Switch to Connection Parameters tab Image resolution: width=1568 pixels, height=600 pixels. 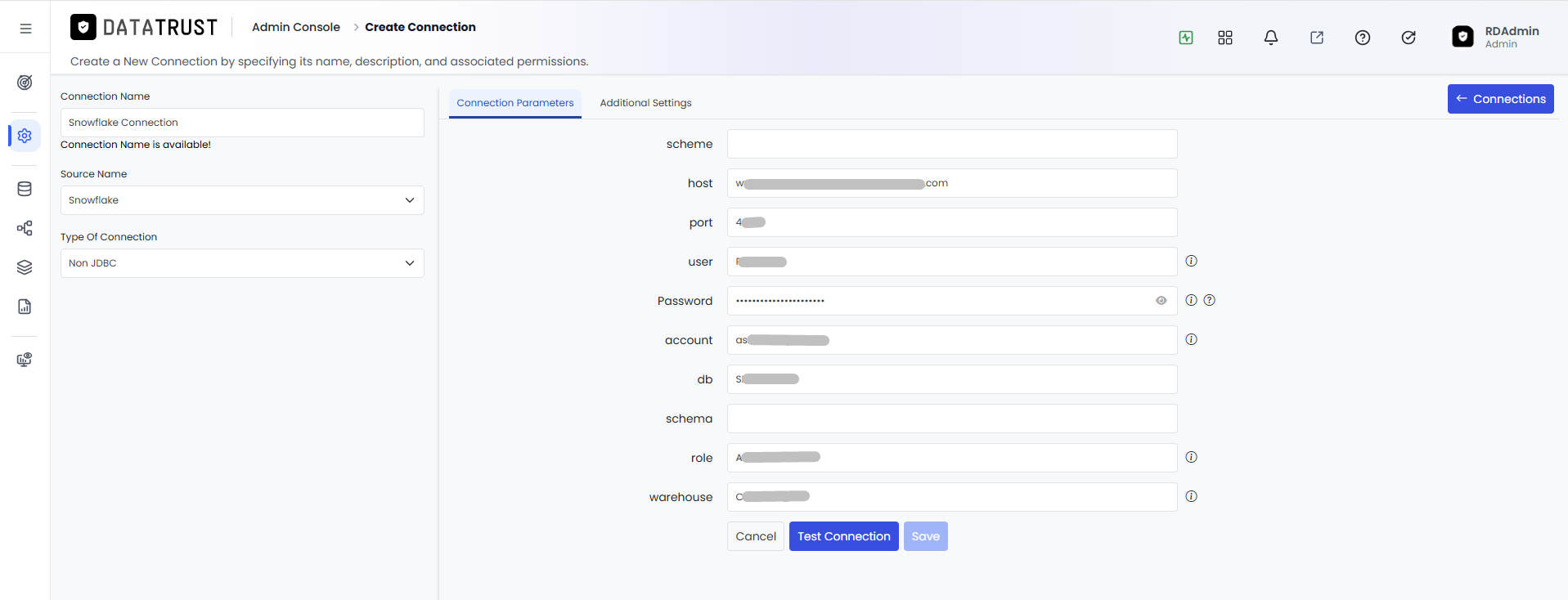[515, 103]
